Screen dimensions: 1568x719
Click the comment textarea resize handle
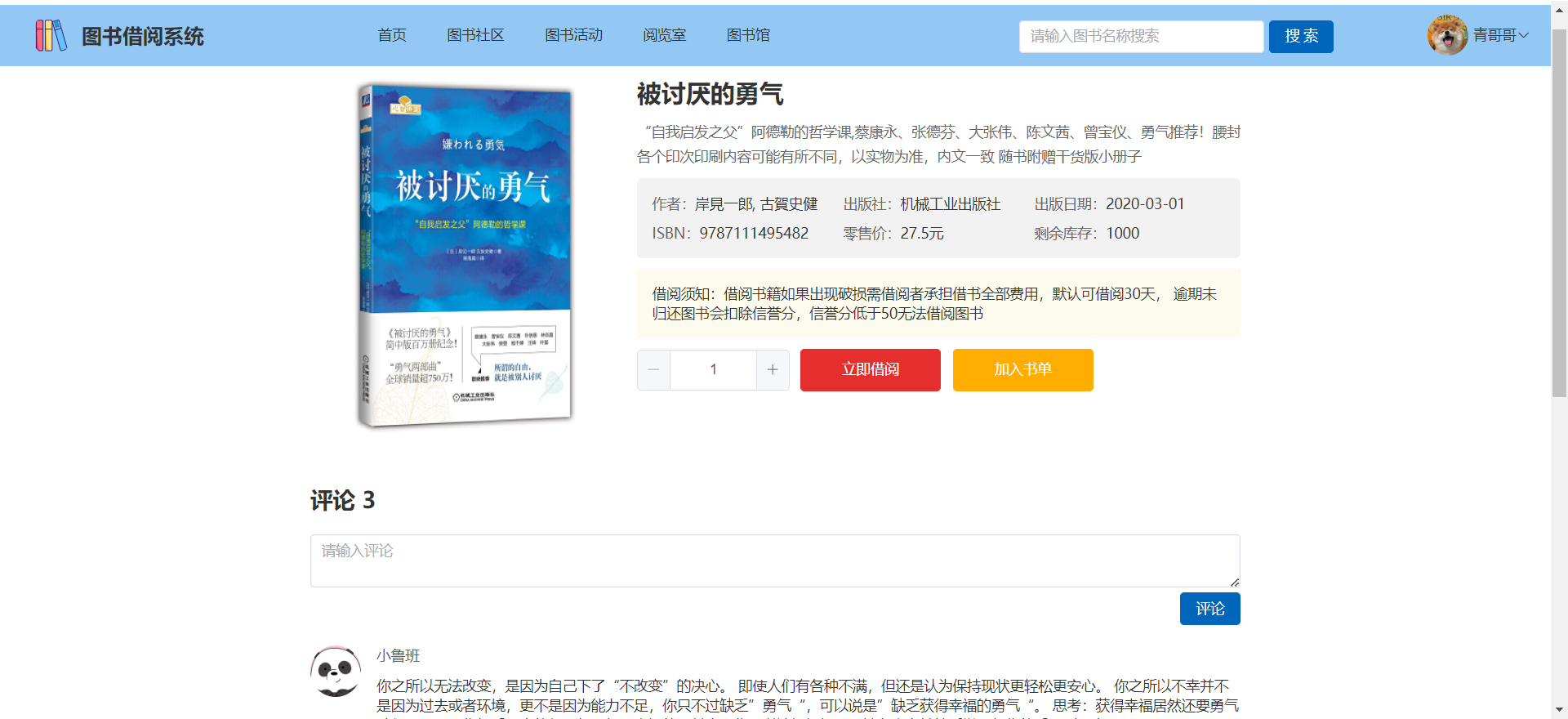point(1235,582)
